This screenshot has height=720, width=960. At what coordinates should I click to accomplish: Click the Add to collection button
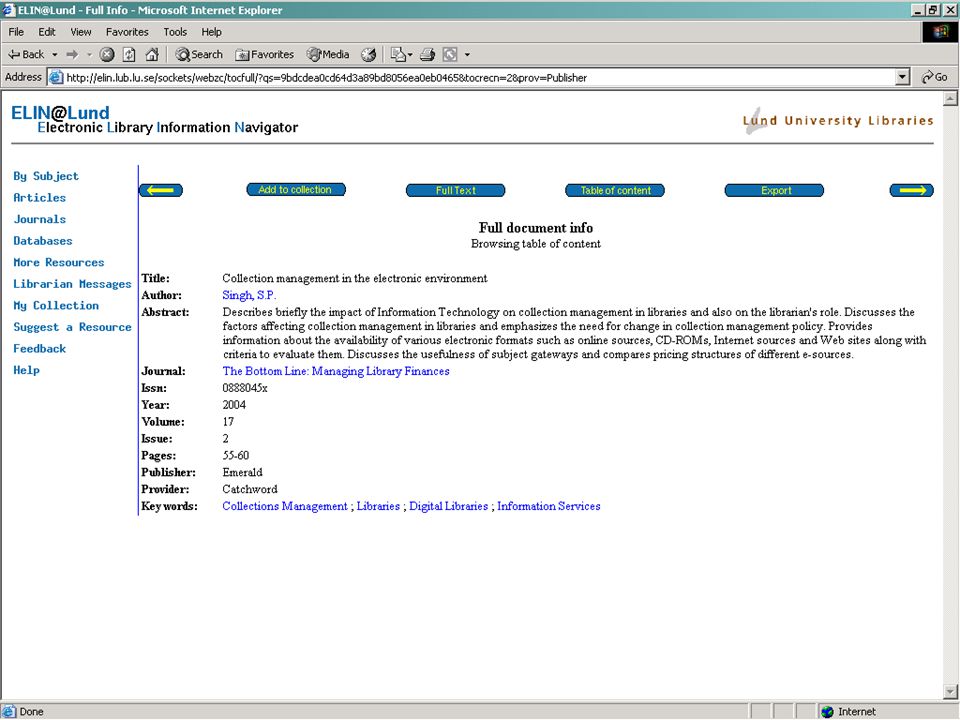(296, 190)
